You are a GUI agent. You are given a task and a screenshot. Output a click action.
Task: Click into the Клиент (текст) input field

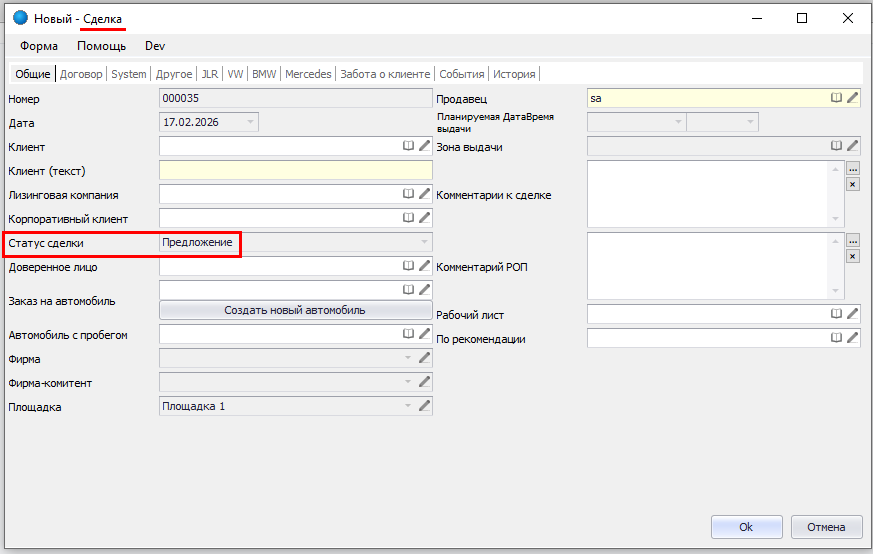[295, 170]
